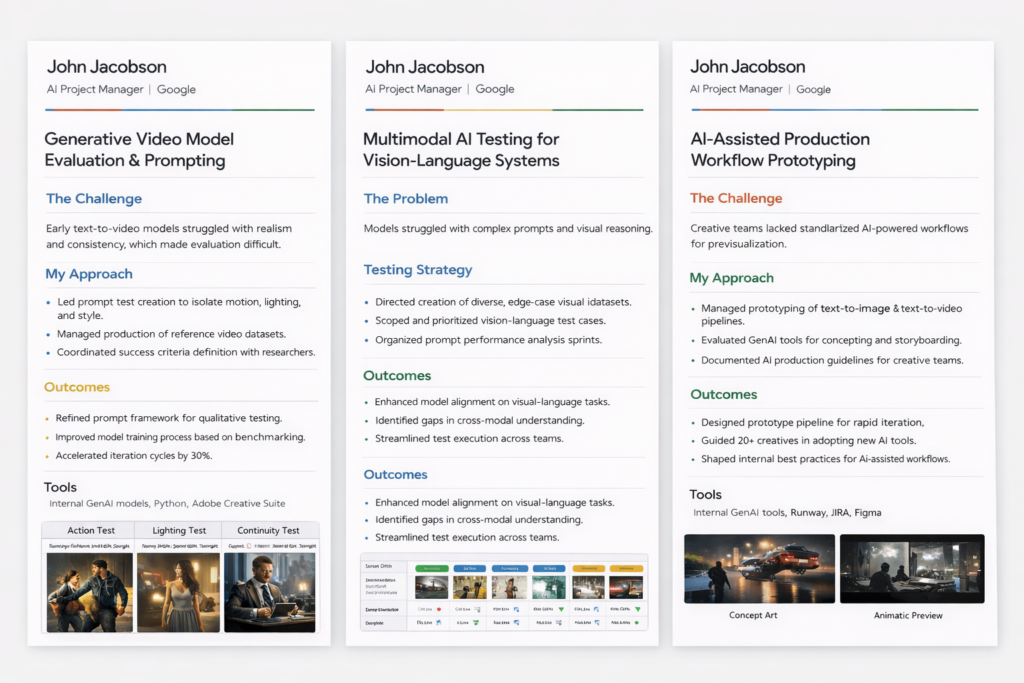Click the yellow Outcomes heading in the left card

click(x=77, y=387)
